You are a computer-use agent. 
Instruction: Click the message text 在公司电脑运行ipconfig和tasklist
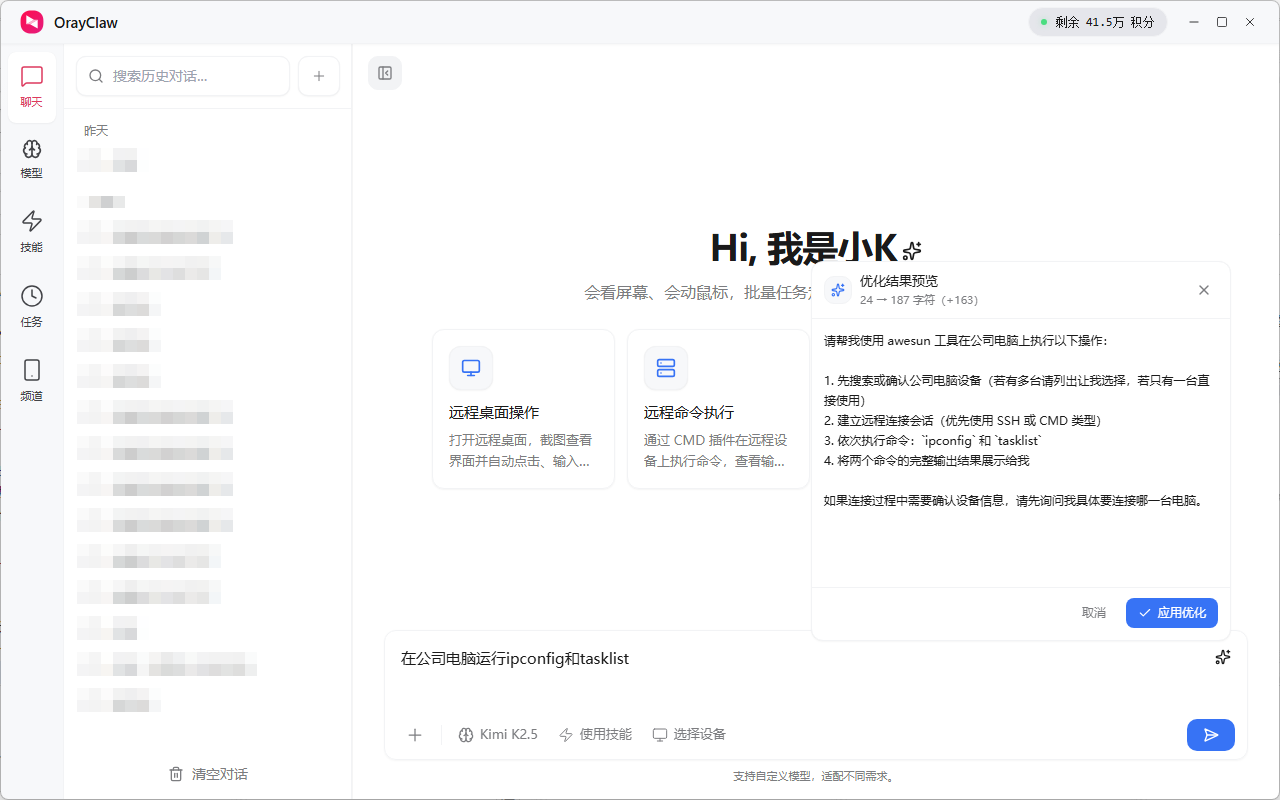coord(515,658)
